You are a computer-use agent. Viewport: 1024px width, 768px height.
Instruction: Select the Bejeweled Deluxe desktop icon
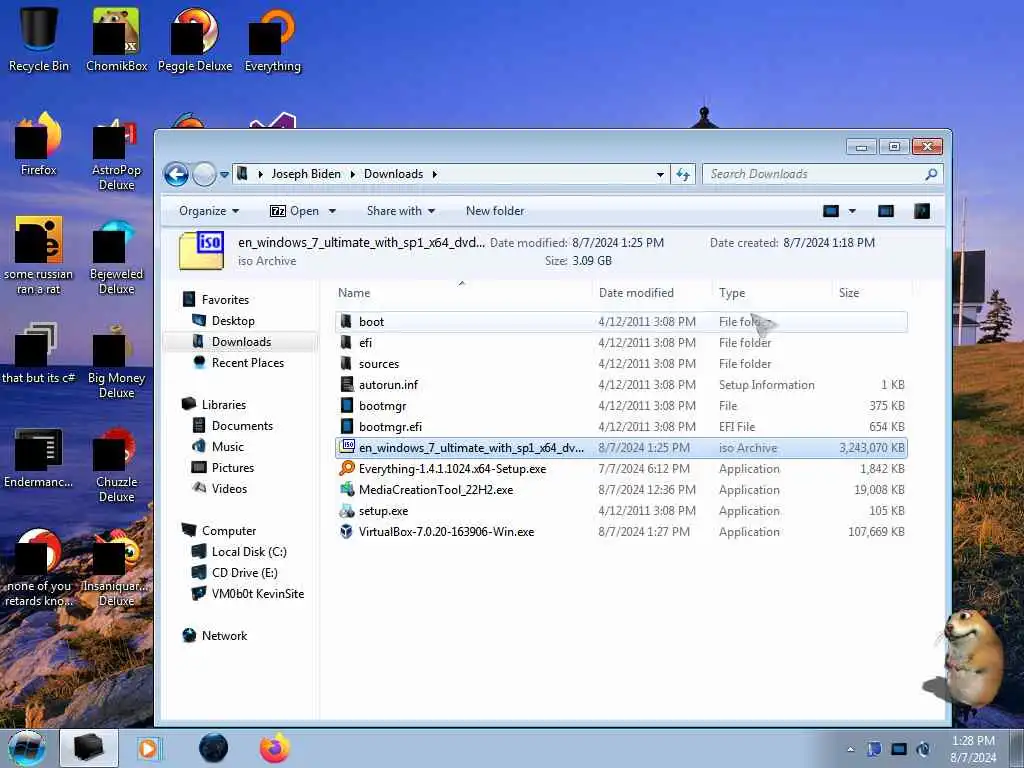pyautogui.click(x=116, y=257)
